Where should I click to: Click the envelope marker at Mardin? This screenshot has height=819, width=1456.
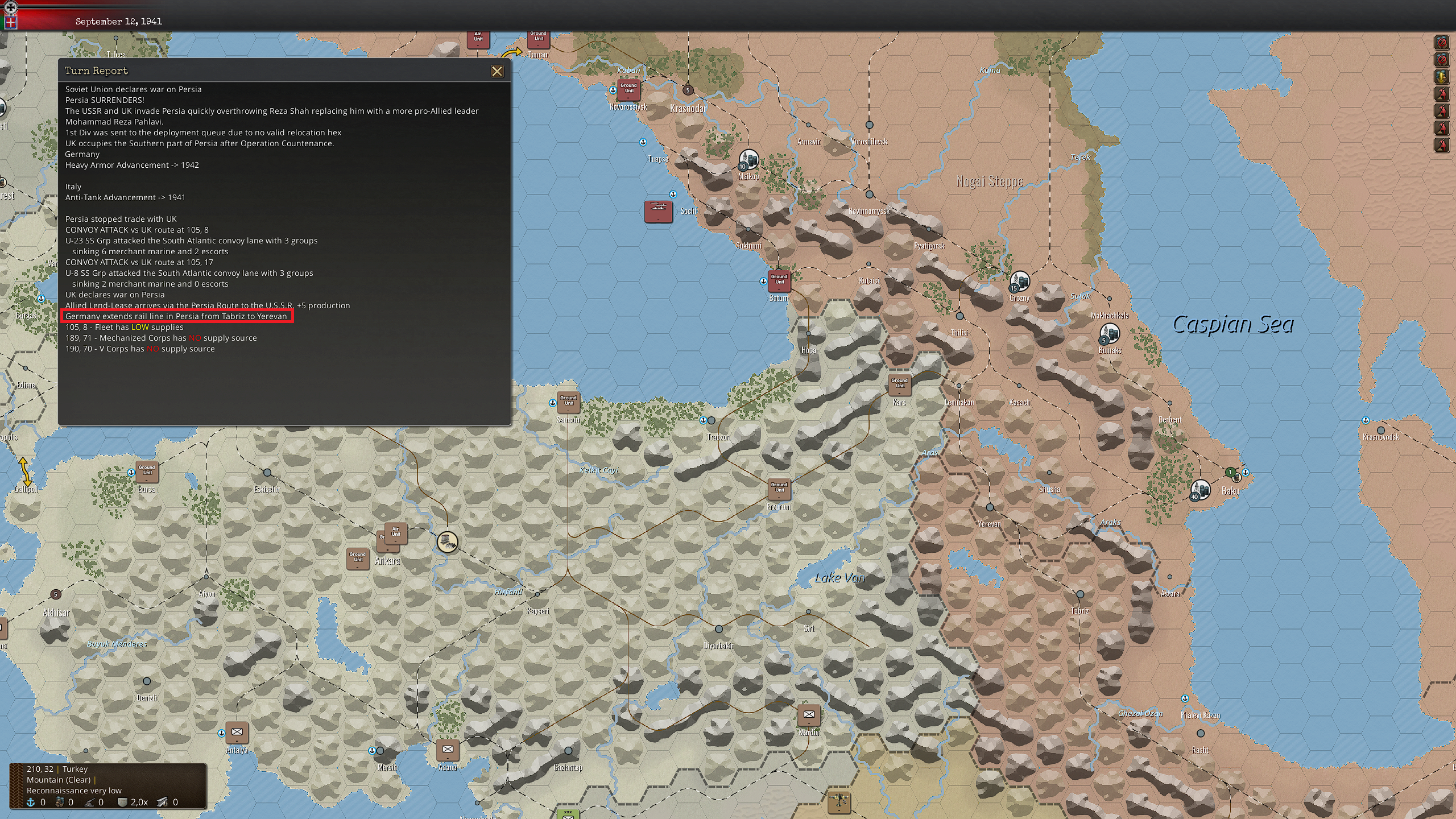click(809, 714)
